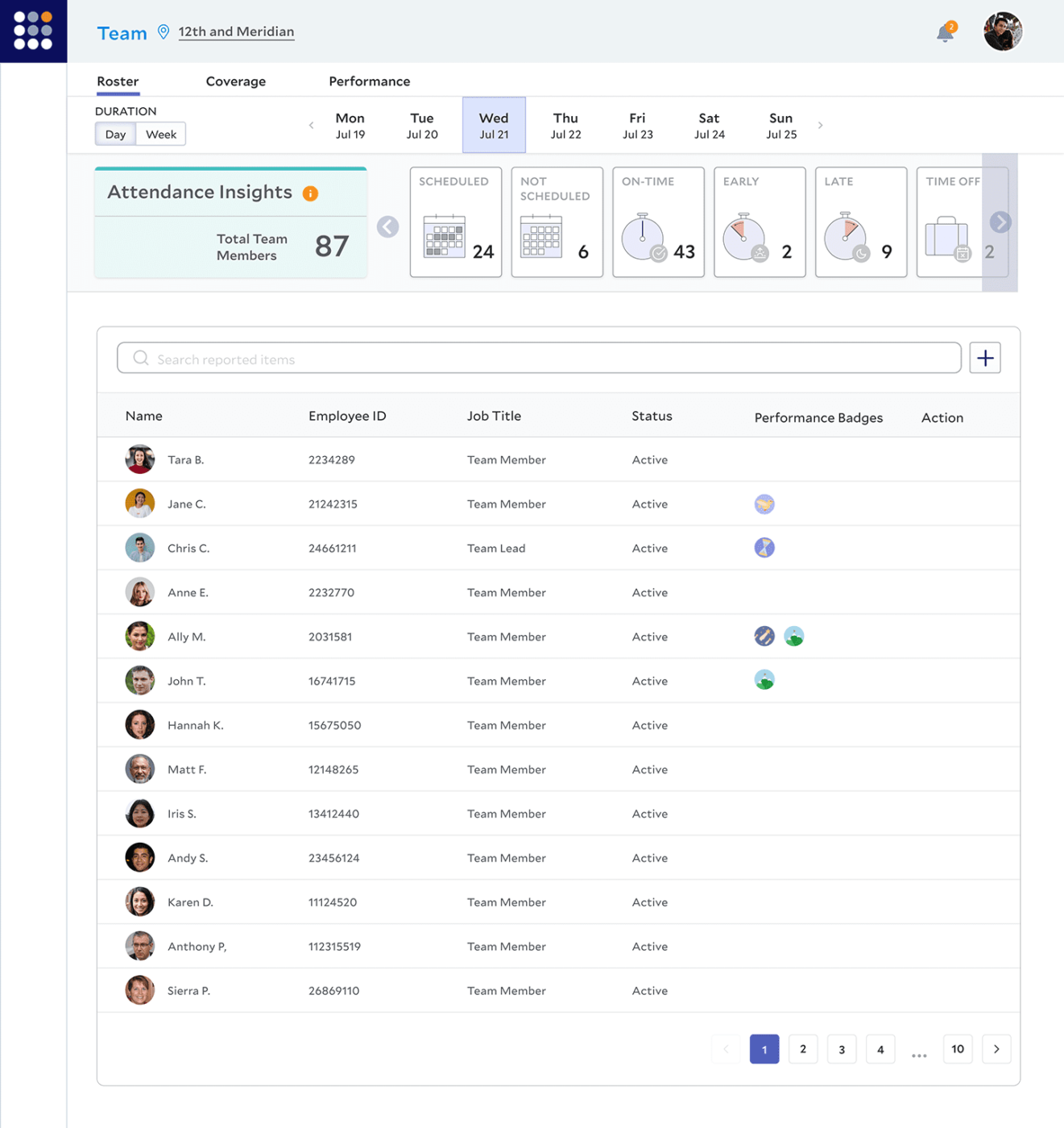
Task: Select the Late timer icon
Action: click(845, 238)
